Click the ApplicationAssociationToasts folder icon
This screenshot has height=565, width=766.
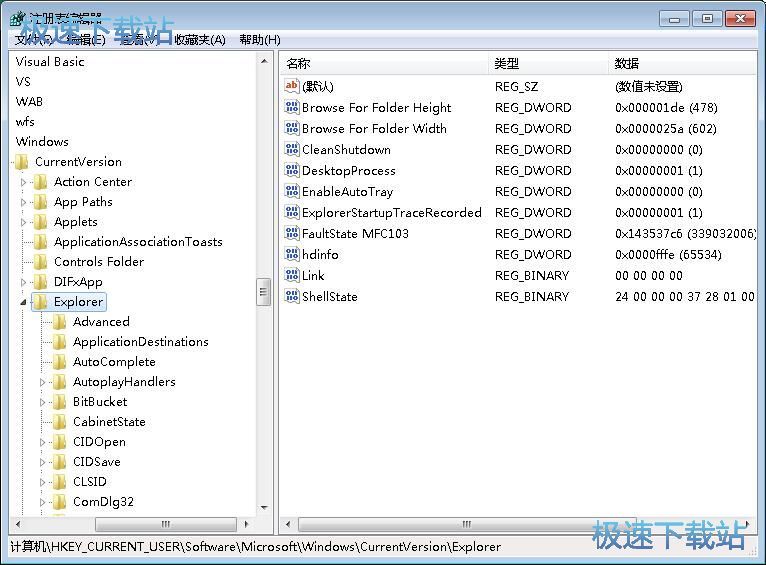[x=41, y=242]
